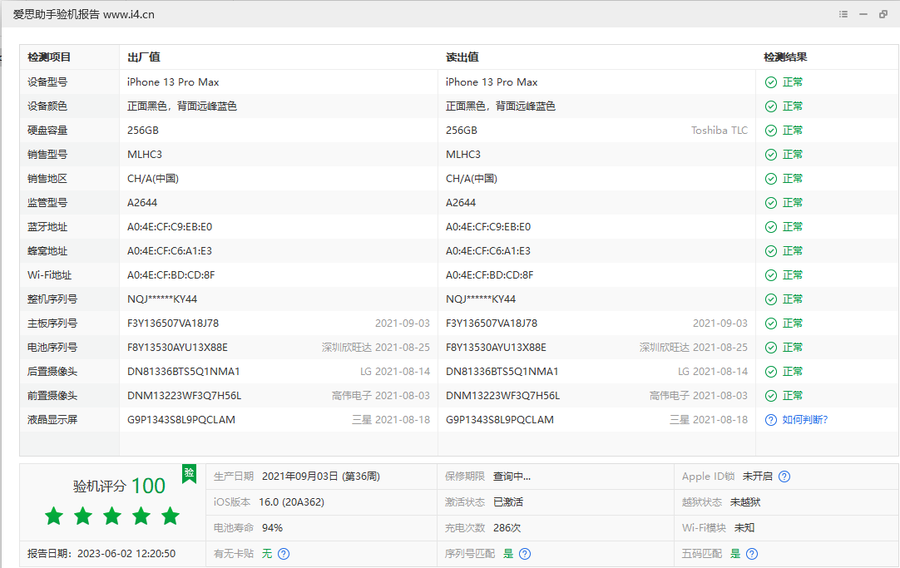Select factory capacity 256GB
900x568 pixels.
143,130
